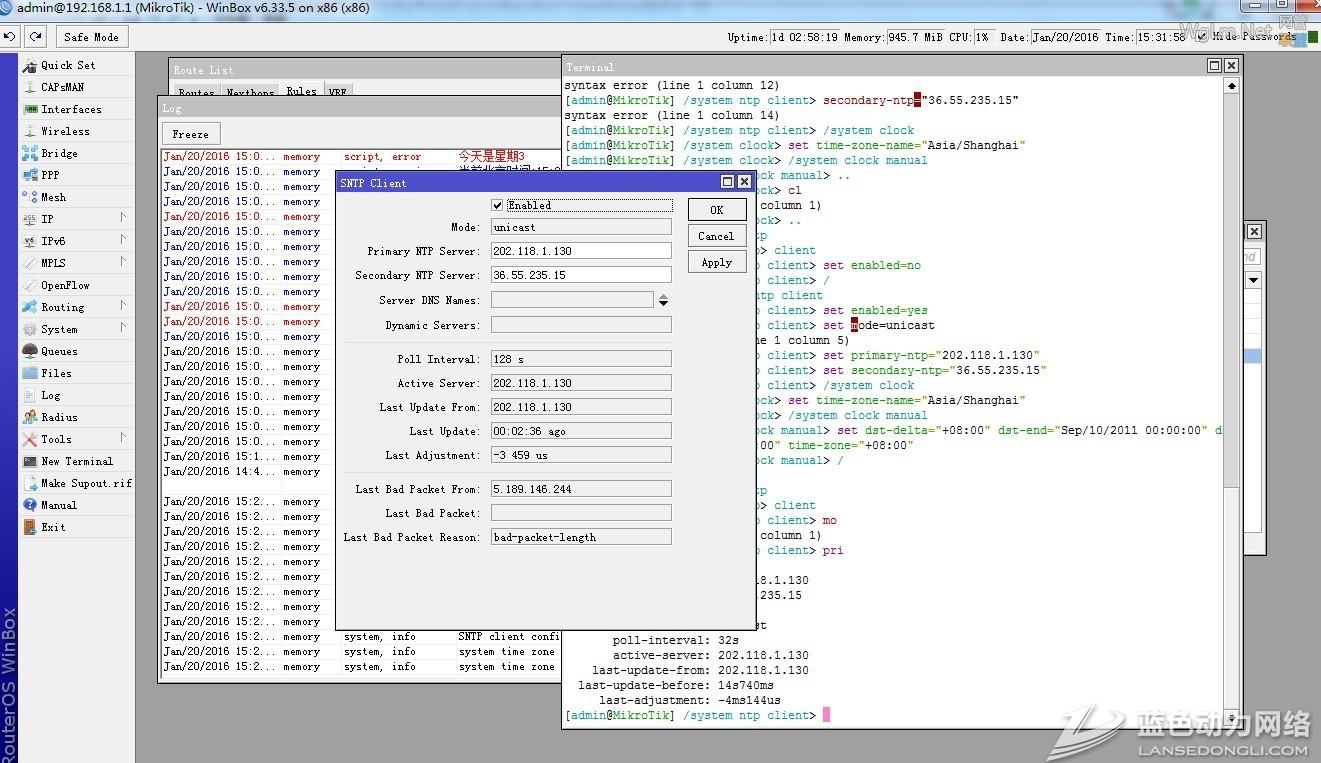Click the Undo arrow icon in toolbar
Viewport: 1321px width, 763px height.
10,37
